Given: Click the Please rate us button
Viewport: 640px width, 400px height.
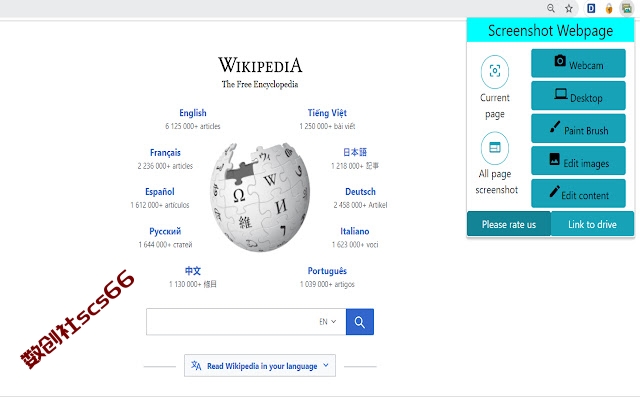Looking at the screenshot, I should (x=509, y=224).
